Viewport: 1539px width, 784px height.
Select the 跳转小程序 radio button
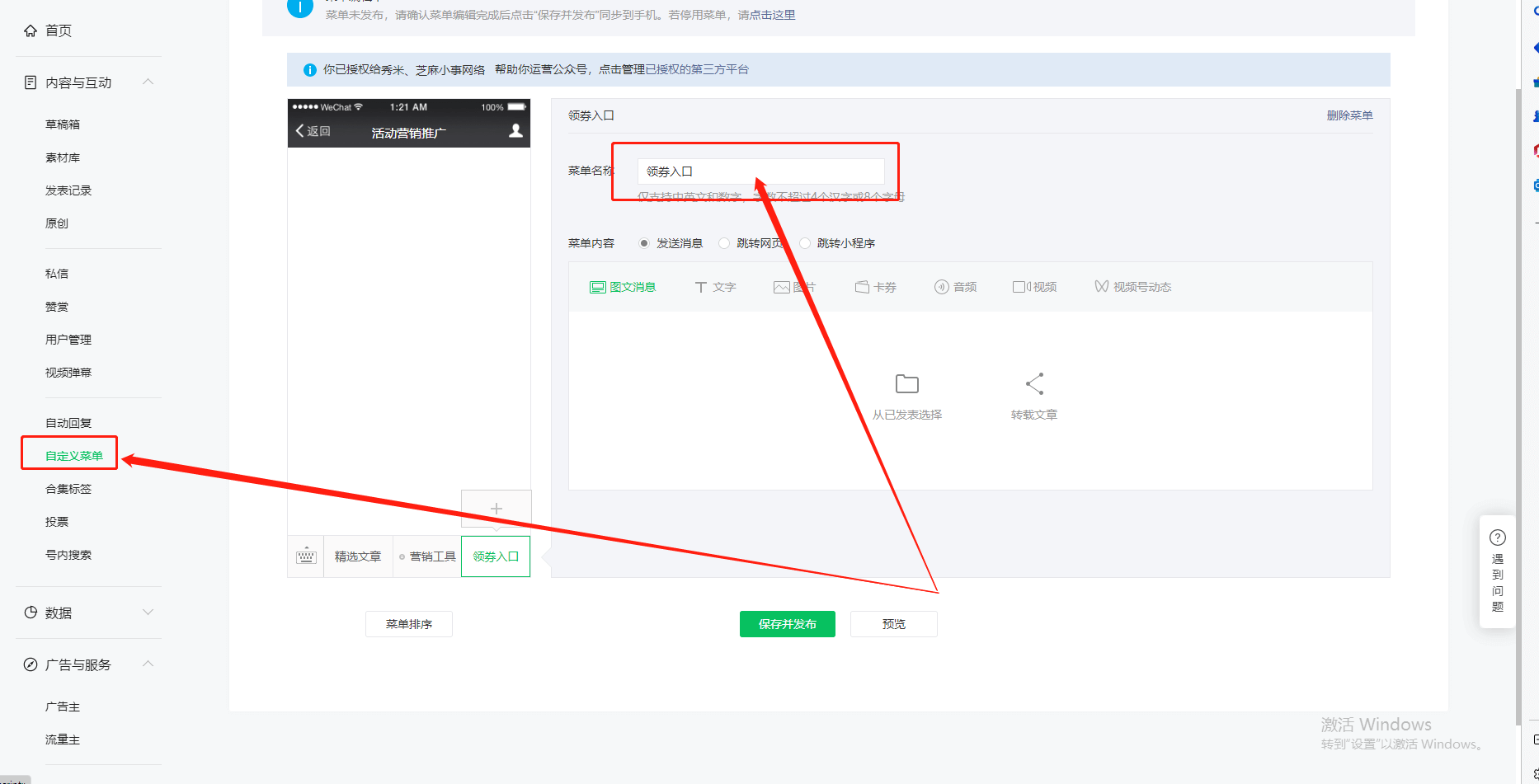(x=805, y=243)
